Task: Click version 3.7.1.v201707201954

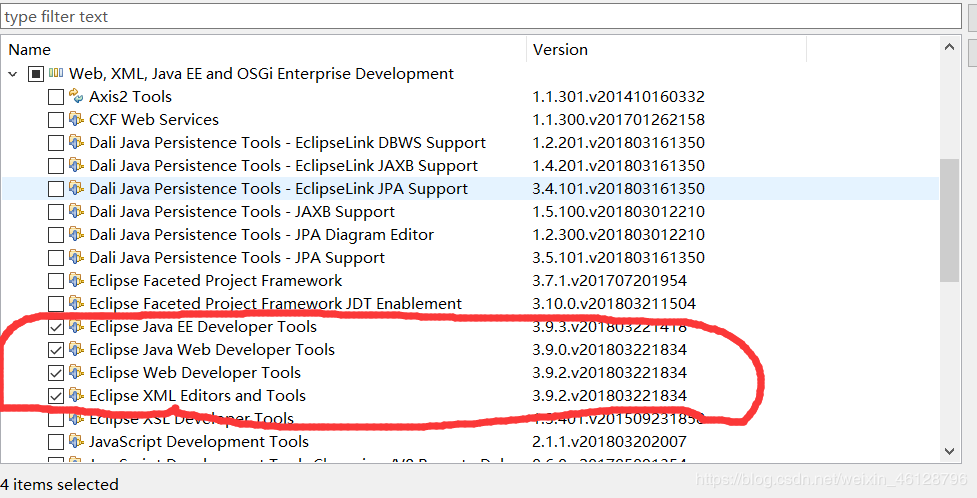Action: click(609, 281)
